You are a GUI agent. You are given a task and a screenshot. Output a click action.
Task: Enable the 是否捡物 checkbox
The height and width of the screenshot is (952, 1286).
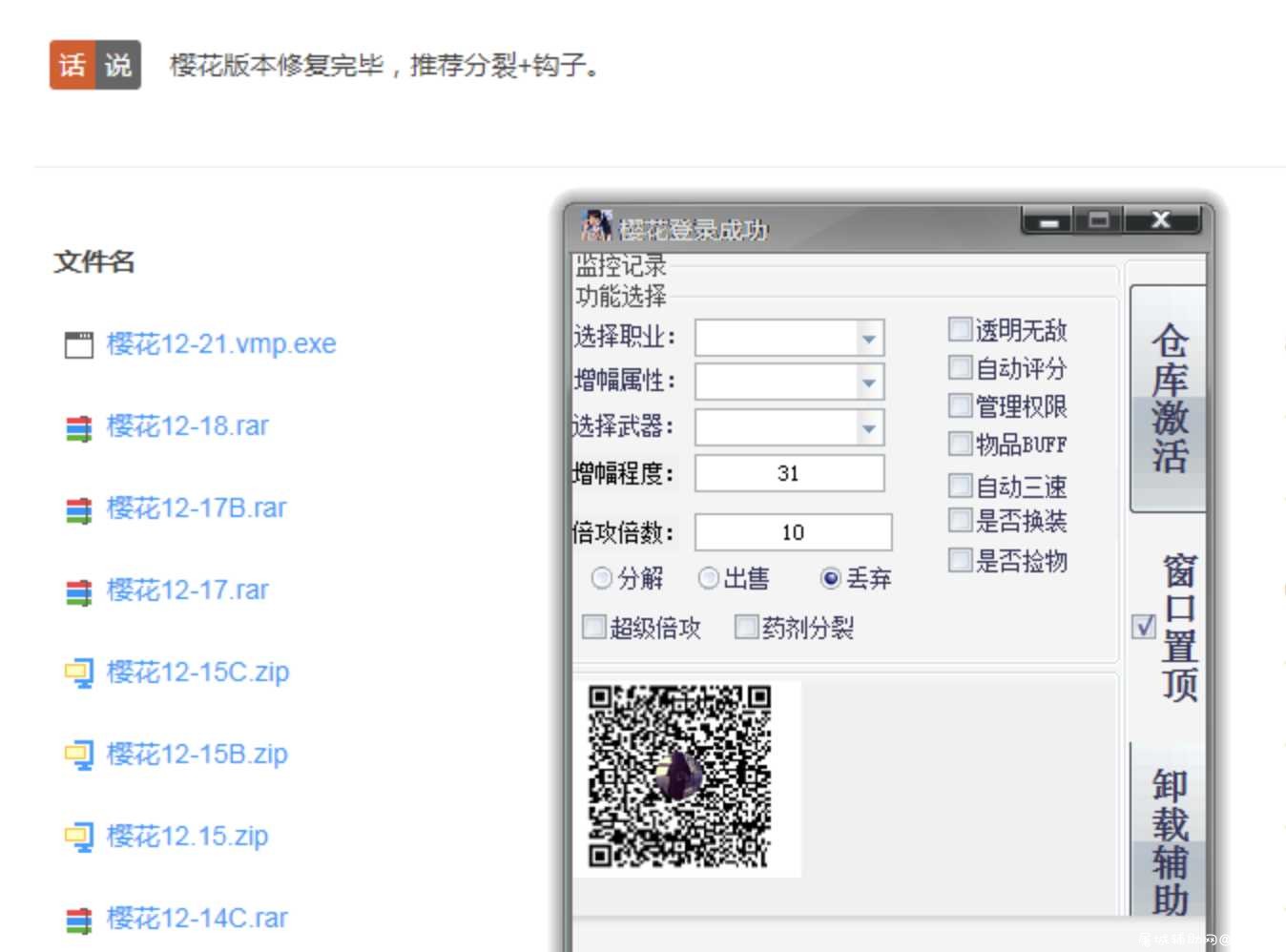(x=960, y=560)
